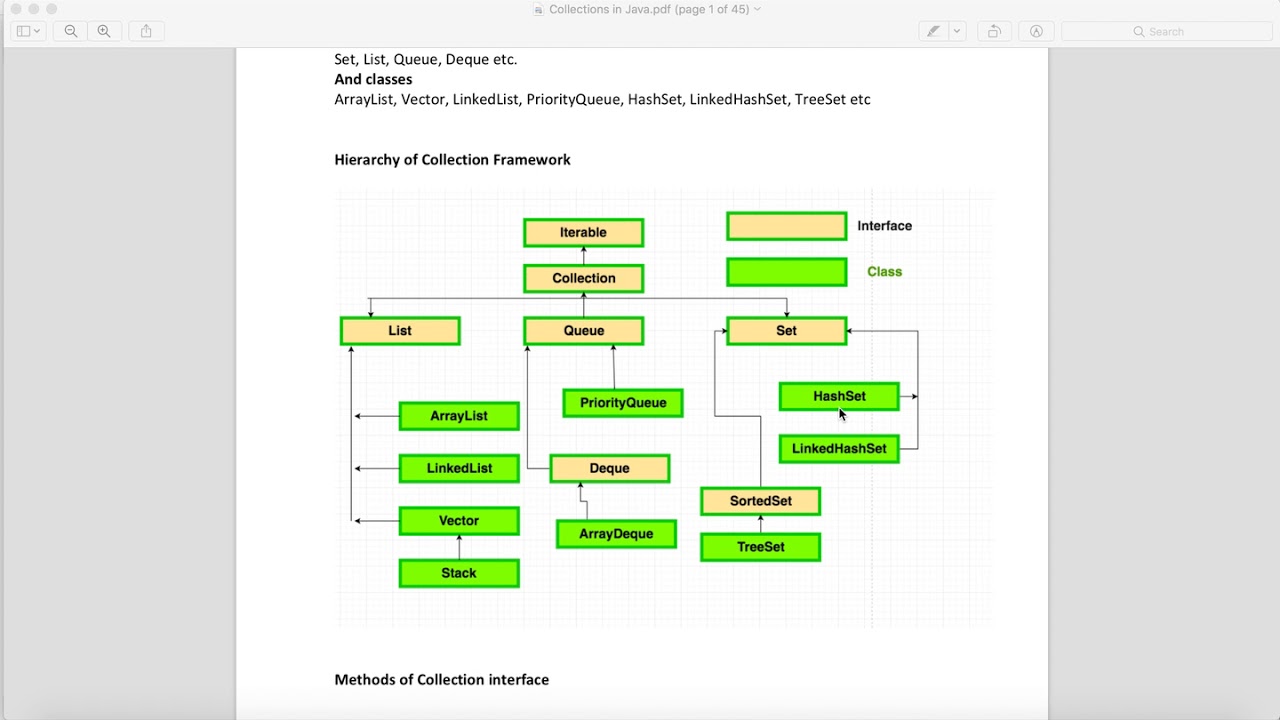
Task: Click the Interface legend label
Action: [885, 226]
